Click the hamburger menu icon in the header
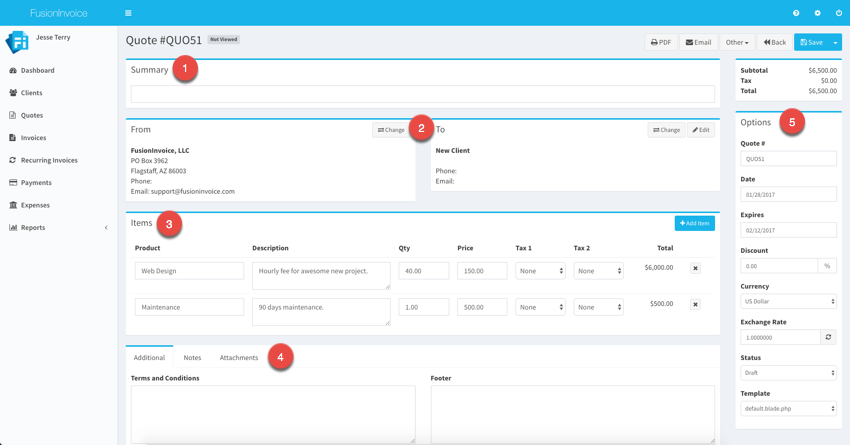 (x=128, y=13)
